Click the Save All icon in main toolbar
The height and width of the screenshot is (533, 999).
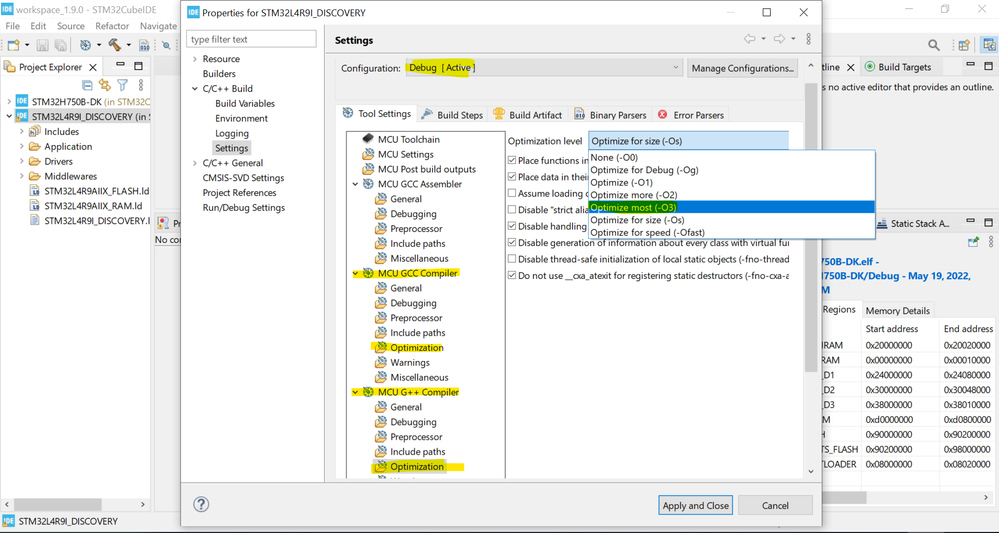tap(61, 45)
